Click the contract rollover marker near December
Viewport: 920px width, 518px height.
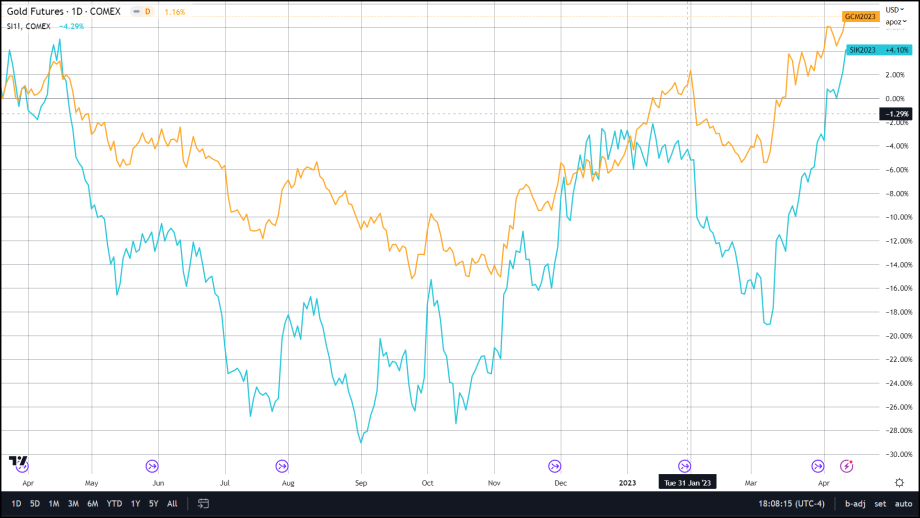554,465
